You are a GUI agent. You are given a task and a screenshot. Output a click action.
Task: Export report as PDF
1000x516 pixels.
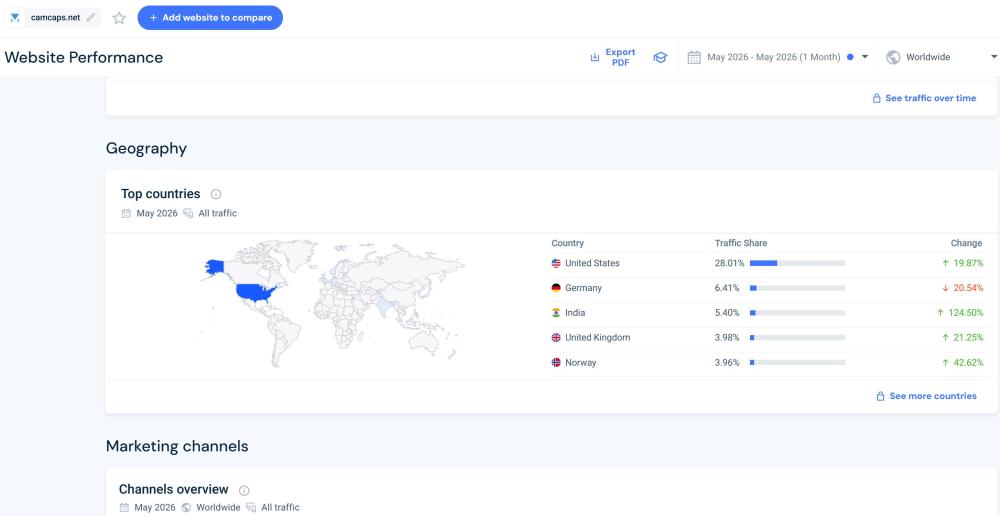pyautogui.click(x=613, y=57)
